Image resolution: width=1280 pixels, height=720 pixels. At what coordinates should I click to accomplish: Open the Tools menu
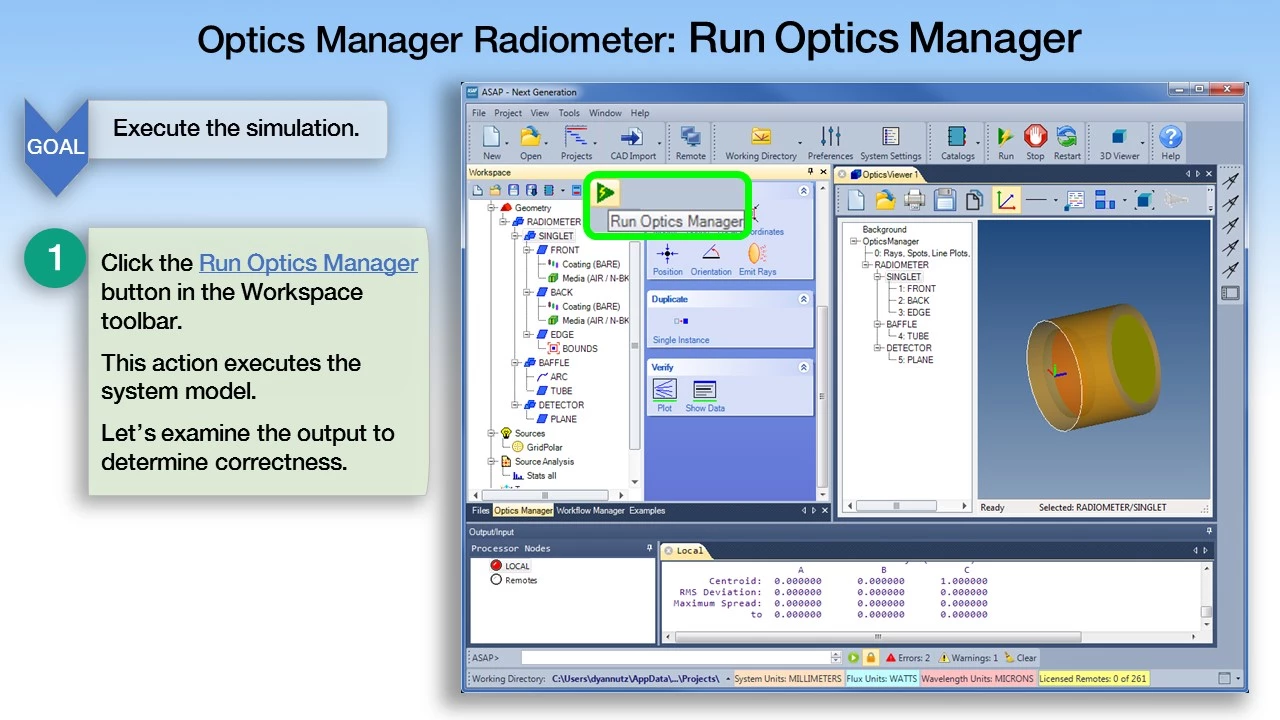(x=569, y=113)
